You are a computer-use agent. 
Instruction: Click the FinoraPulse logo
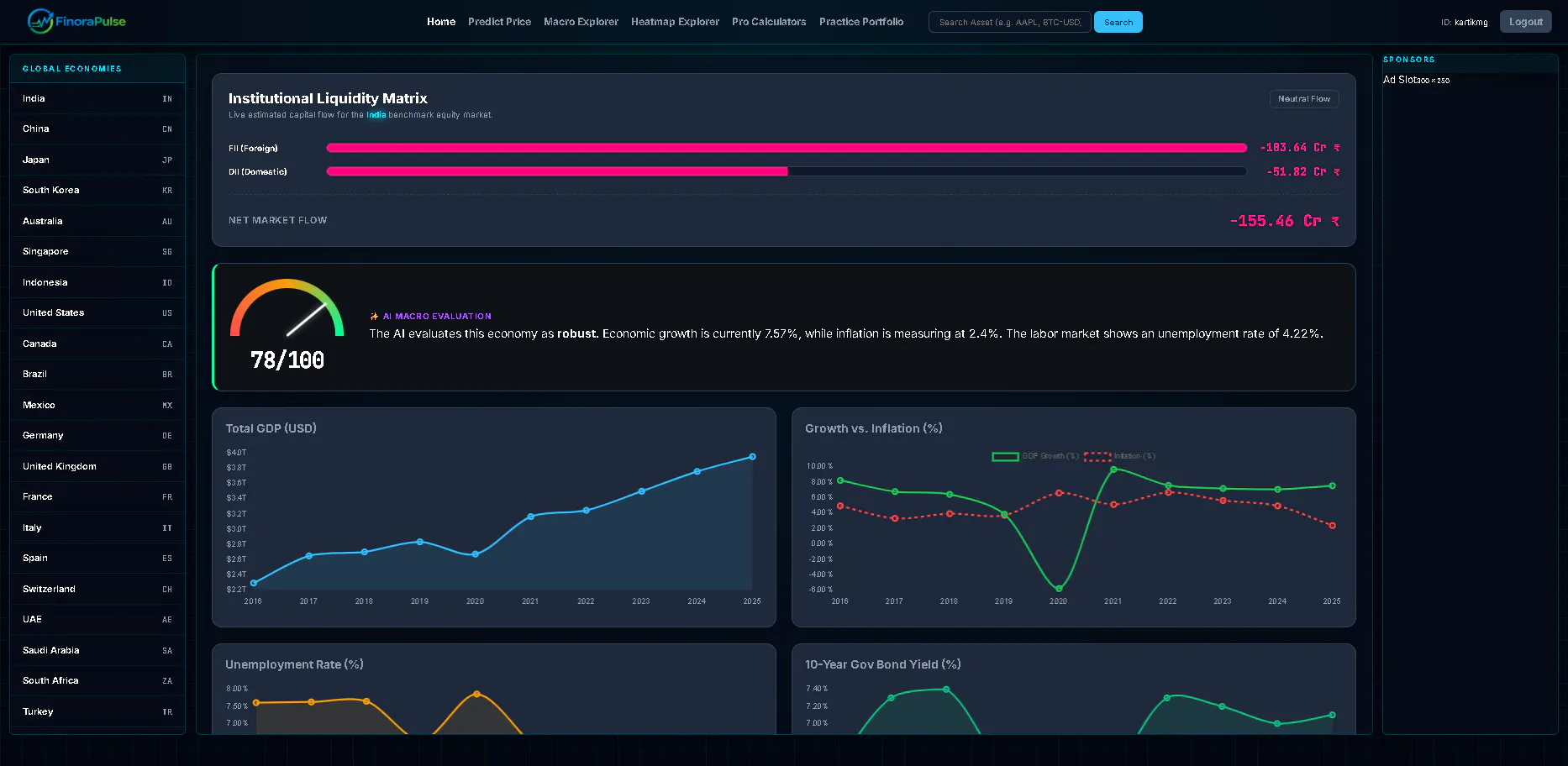coord(76,21)
